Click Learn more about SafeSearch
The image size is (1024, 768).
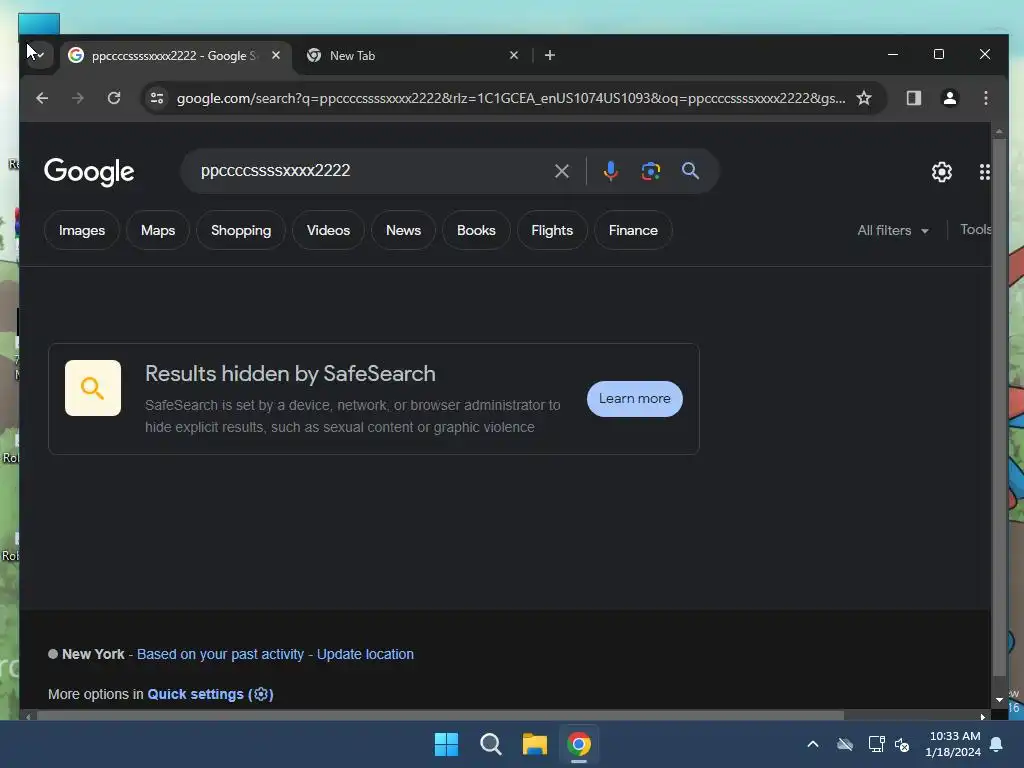click(634, 398)
